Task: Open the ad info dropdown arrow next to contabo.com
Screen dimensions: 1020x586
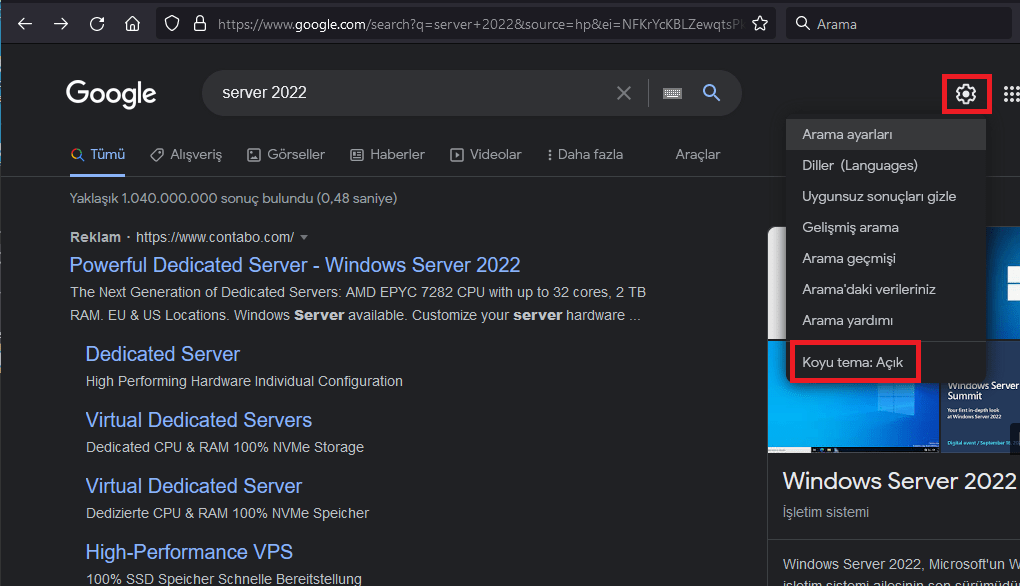Action: coord(304,237)
